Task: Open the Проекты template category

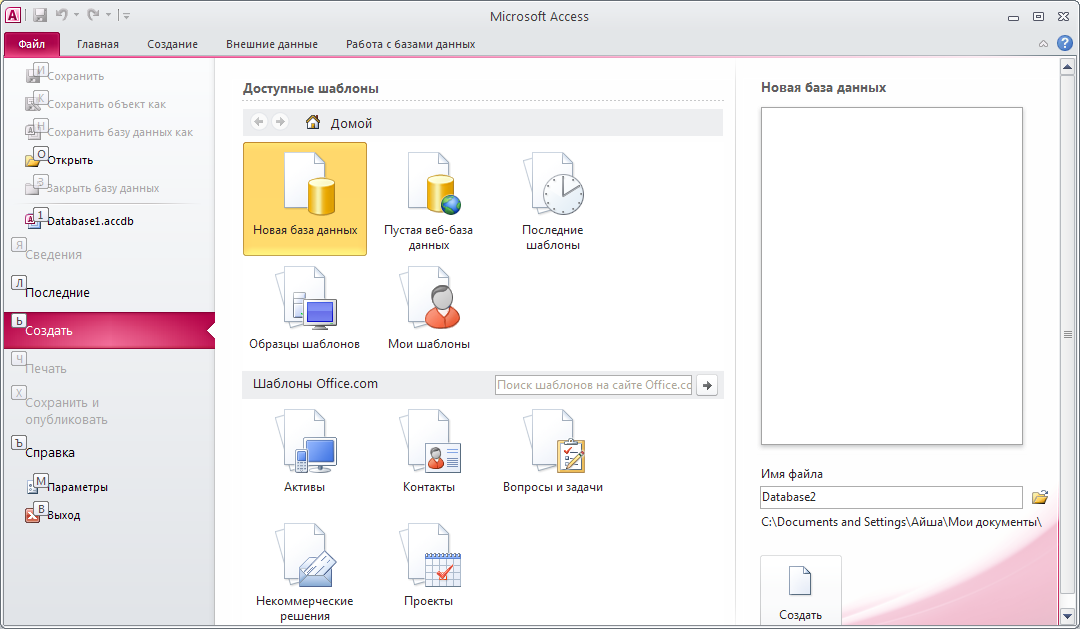Action: point(428,565)
